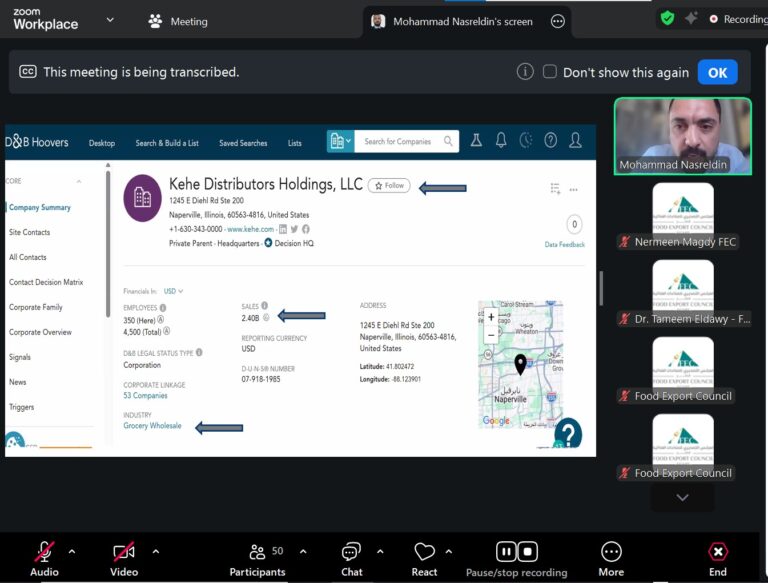Click the More options icon
Viewport: 768px width, 583px height.
click(x=611, y=552)
